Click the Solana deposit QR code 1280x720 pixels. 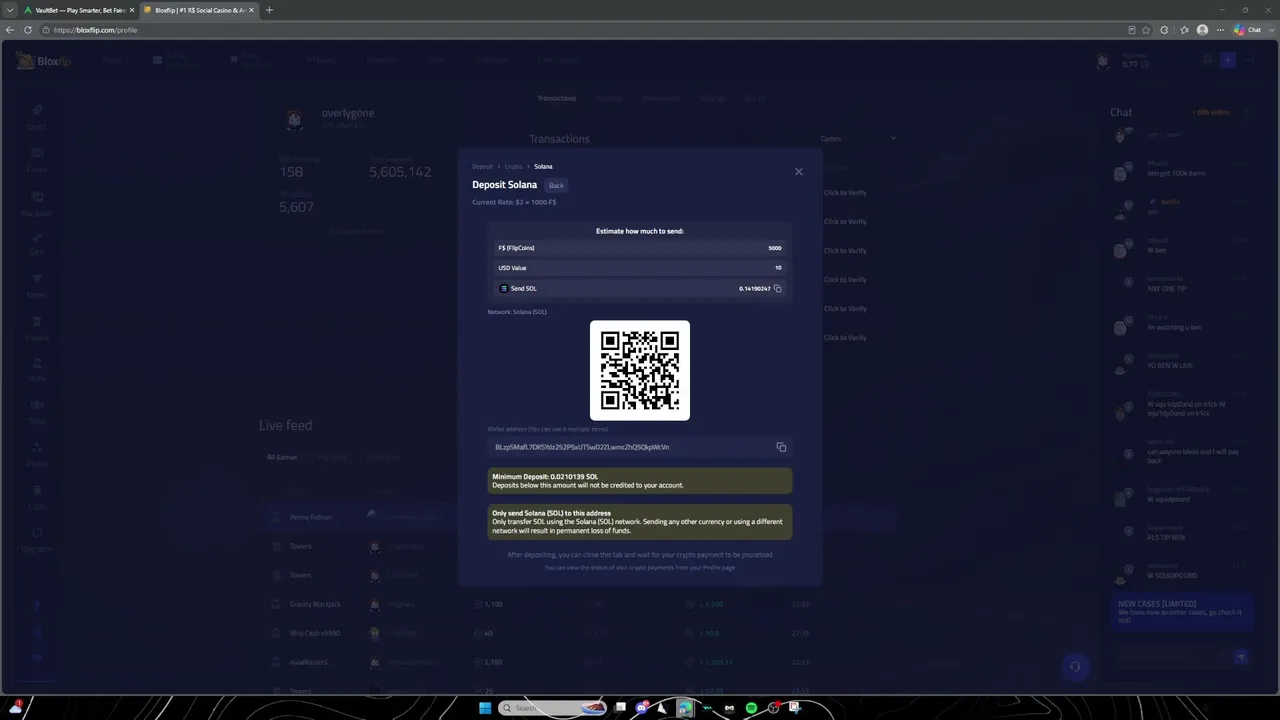click(640, 370)
